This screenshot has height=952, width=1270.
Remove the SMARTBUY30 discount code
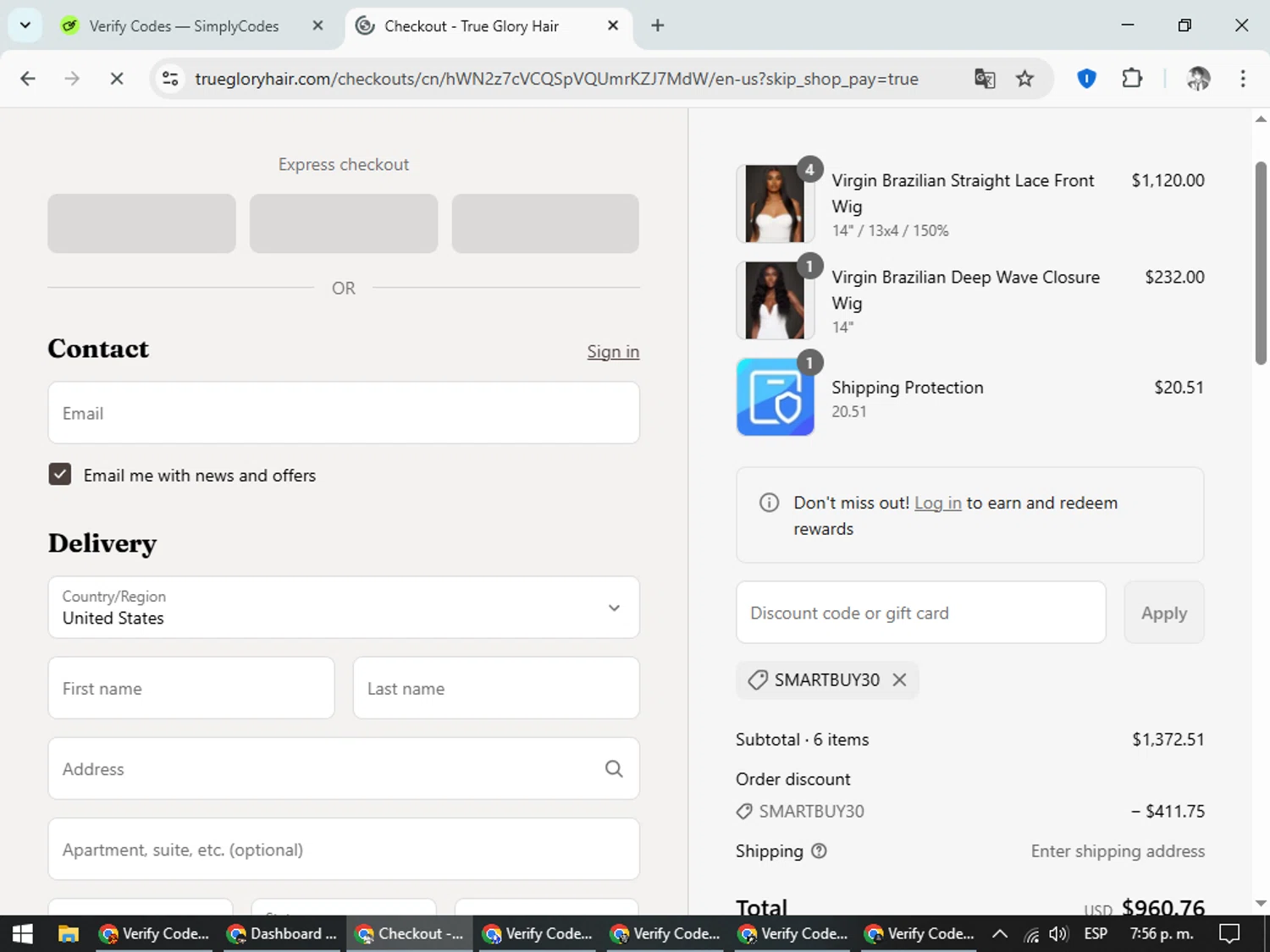tap(899, 680)
